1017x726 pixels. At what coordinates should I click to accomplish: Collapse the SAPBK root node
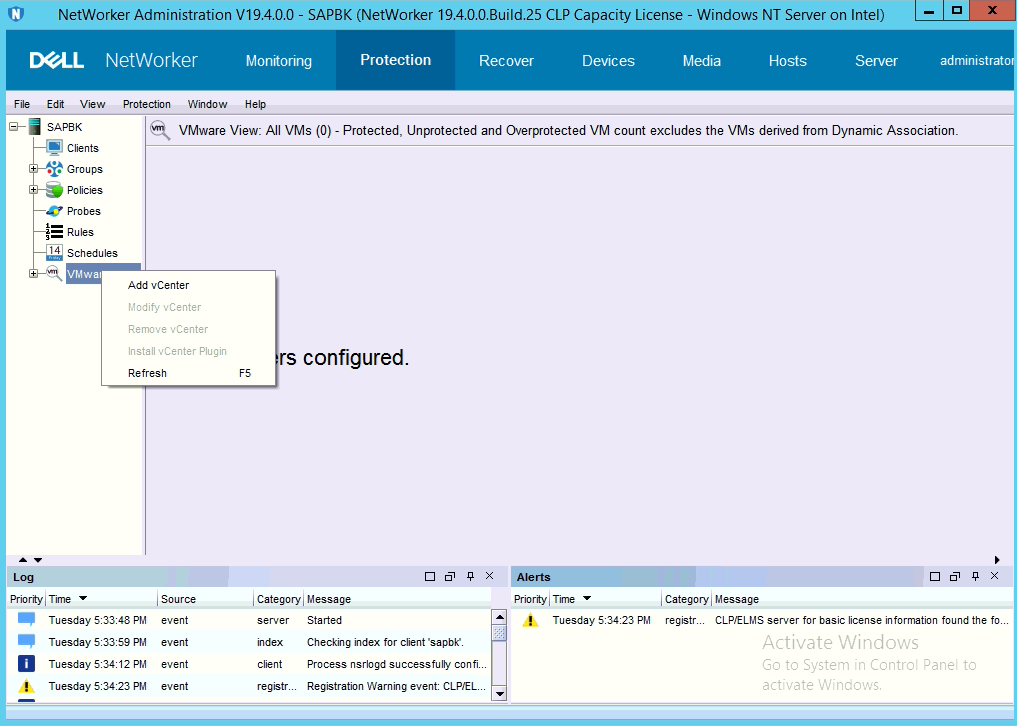pos(15,127)
